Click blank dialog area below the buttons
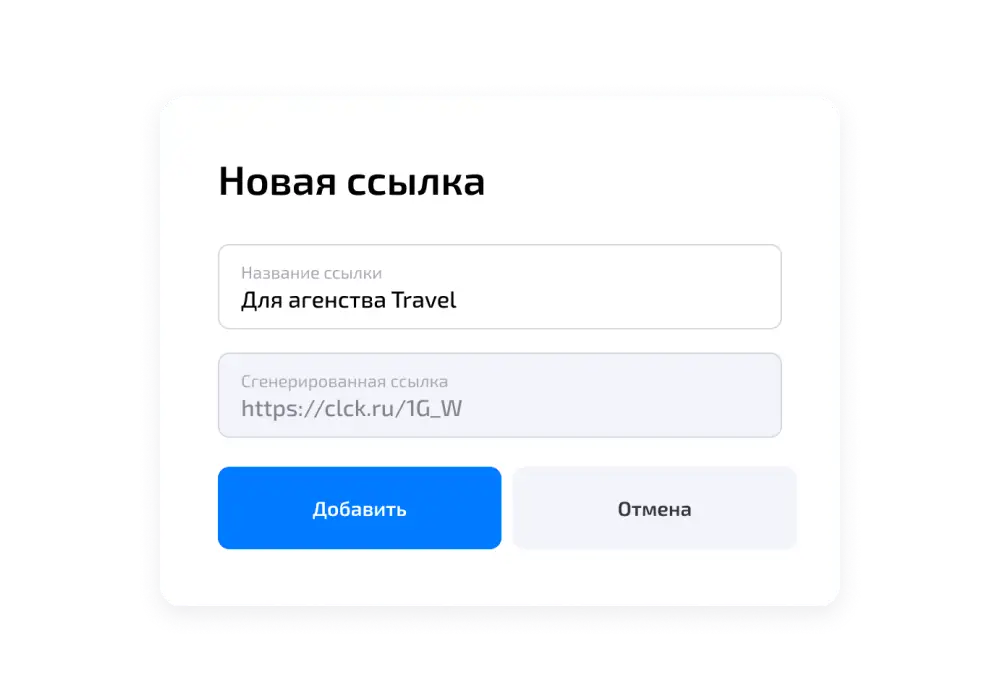 pos(499,578)
